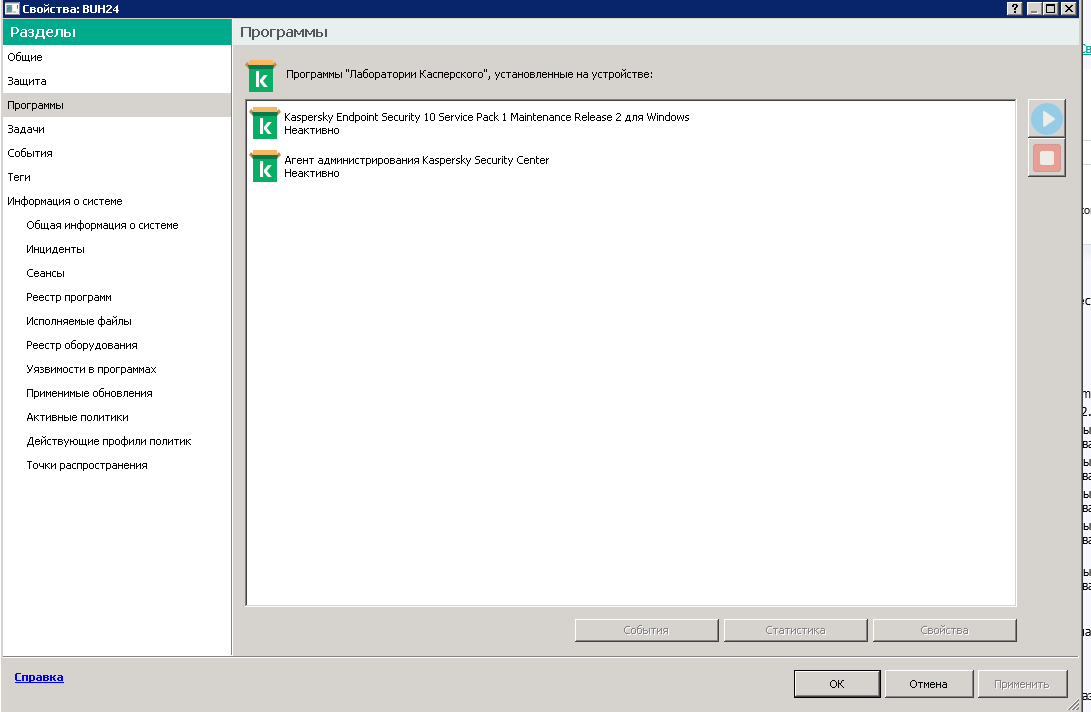Open the Исполняемые файлы subsection
This screenshot has height=712, width=1091.
(79, 321)
